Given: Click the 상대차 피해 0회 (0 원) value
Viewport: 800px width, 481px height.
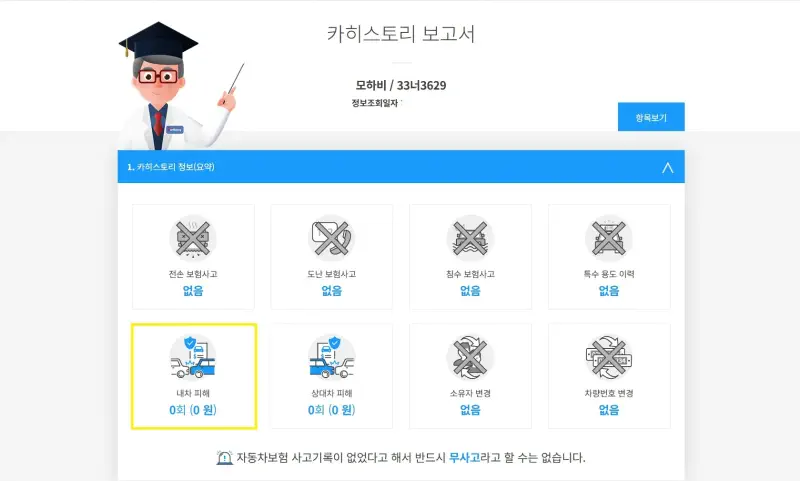Looking at the screenshot, I should click(332, 410).
